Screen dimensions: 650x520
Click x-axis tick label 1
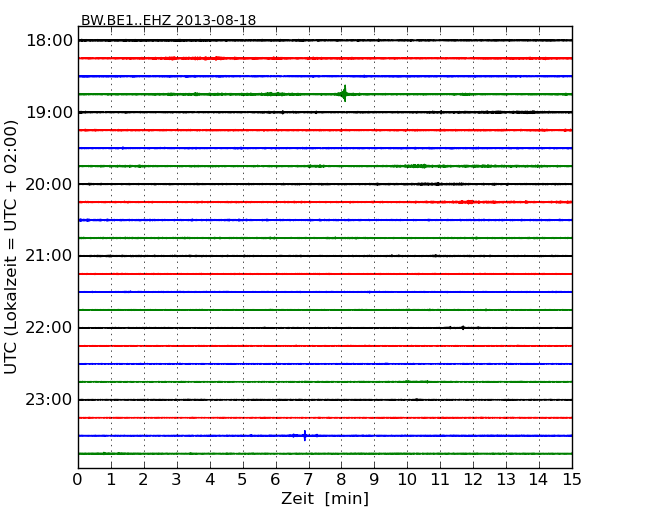(111, 480)
